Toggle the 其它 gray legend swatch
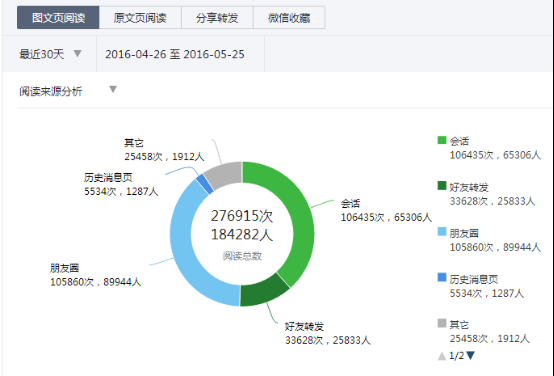The image size is (554, 376). [442, 323]
